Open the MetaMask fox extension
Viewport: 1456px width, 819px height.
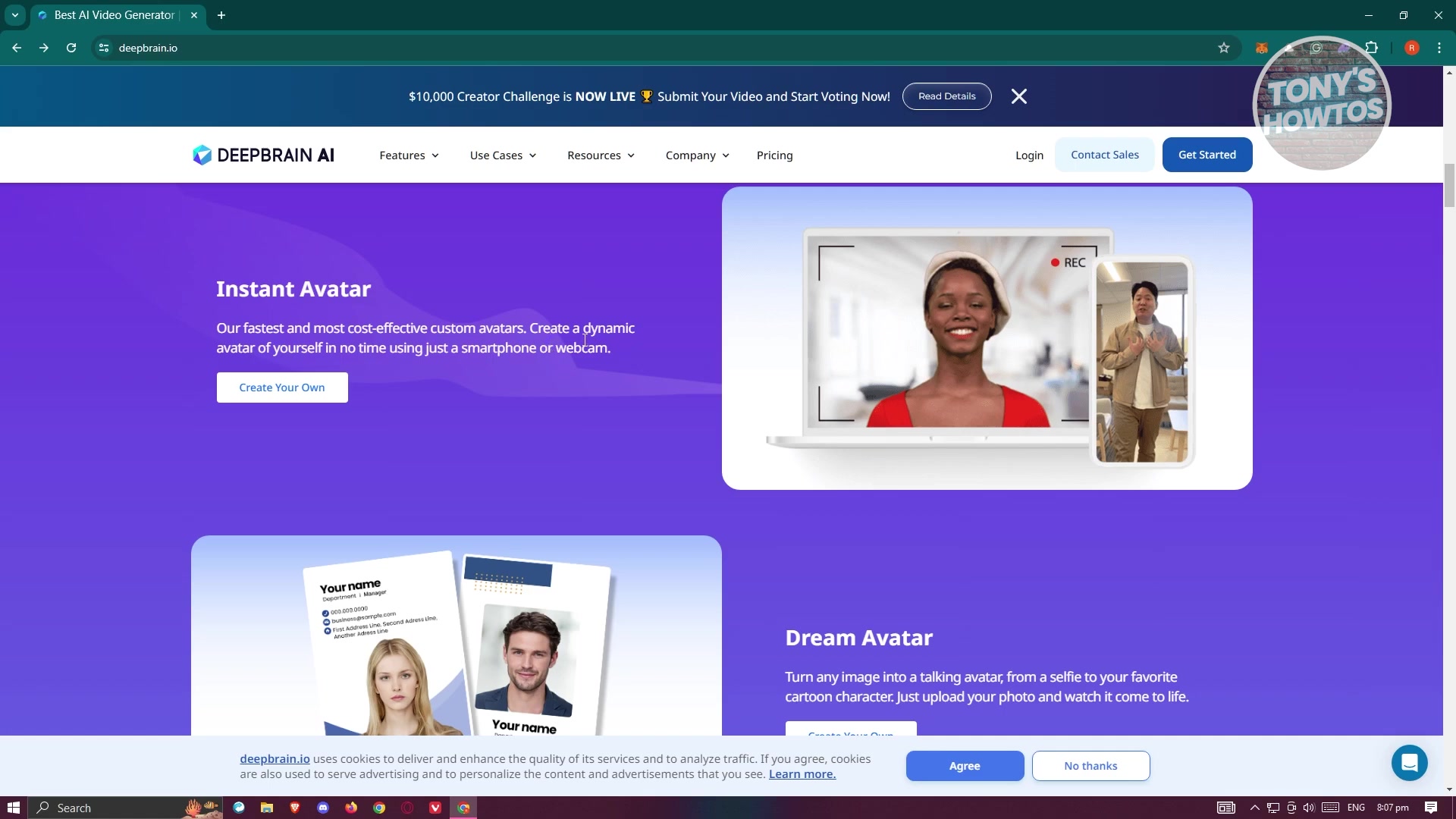tap(1261, 48)
